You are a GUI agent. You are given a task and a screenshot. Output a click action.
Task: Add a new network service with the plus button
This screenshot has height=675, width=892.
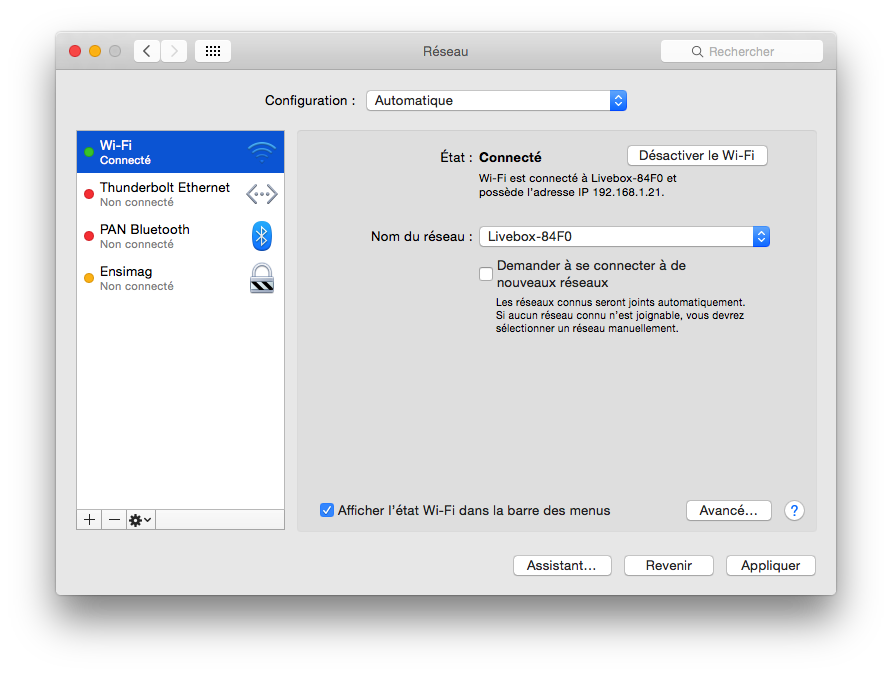(89, 520)
